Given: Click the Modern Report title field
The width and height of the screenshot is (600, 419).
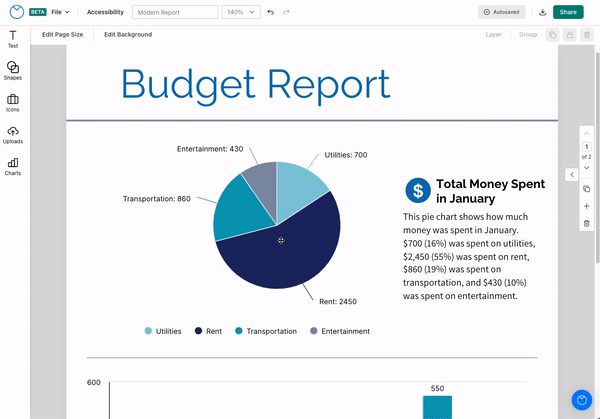Looking at the screenshot, I should tap(174, 12).
